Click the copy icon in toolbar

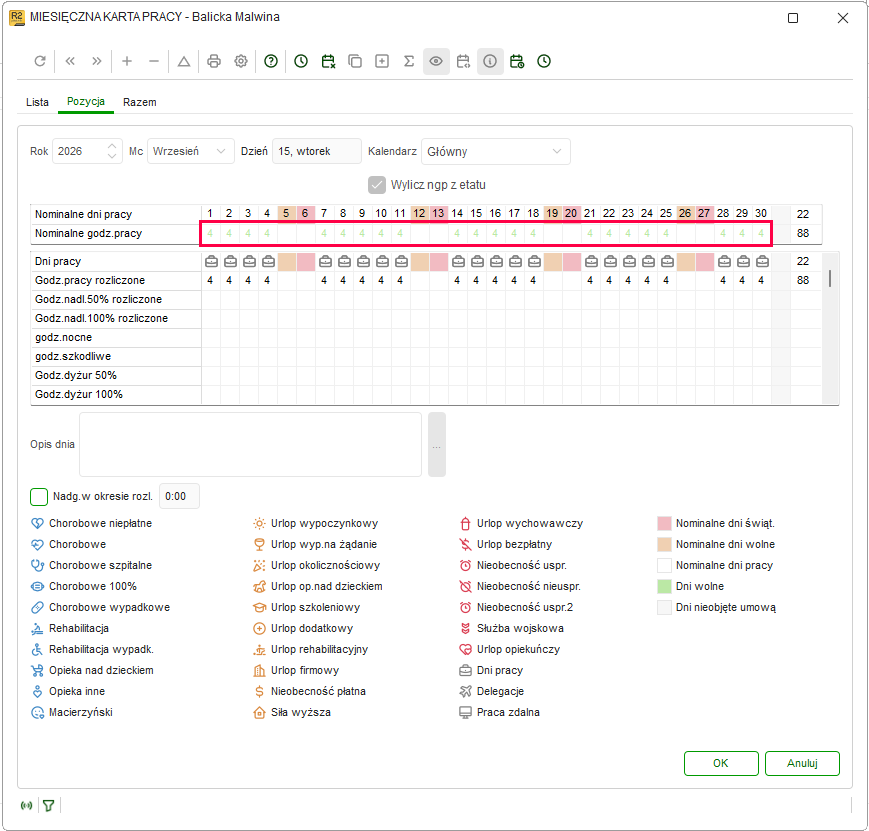click(355, 61)
